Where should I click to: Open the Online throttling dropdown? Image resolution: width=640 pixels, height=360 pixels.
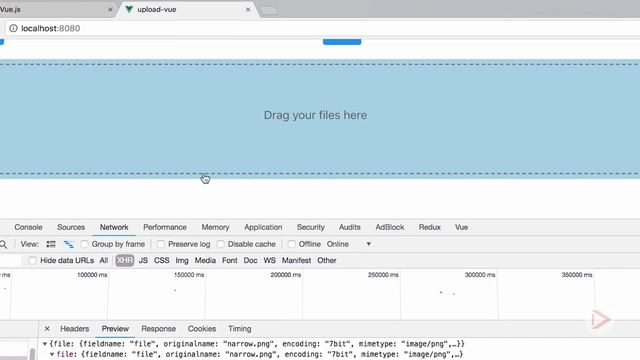click(349, 244)
